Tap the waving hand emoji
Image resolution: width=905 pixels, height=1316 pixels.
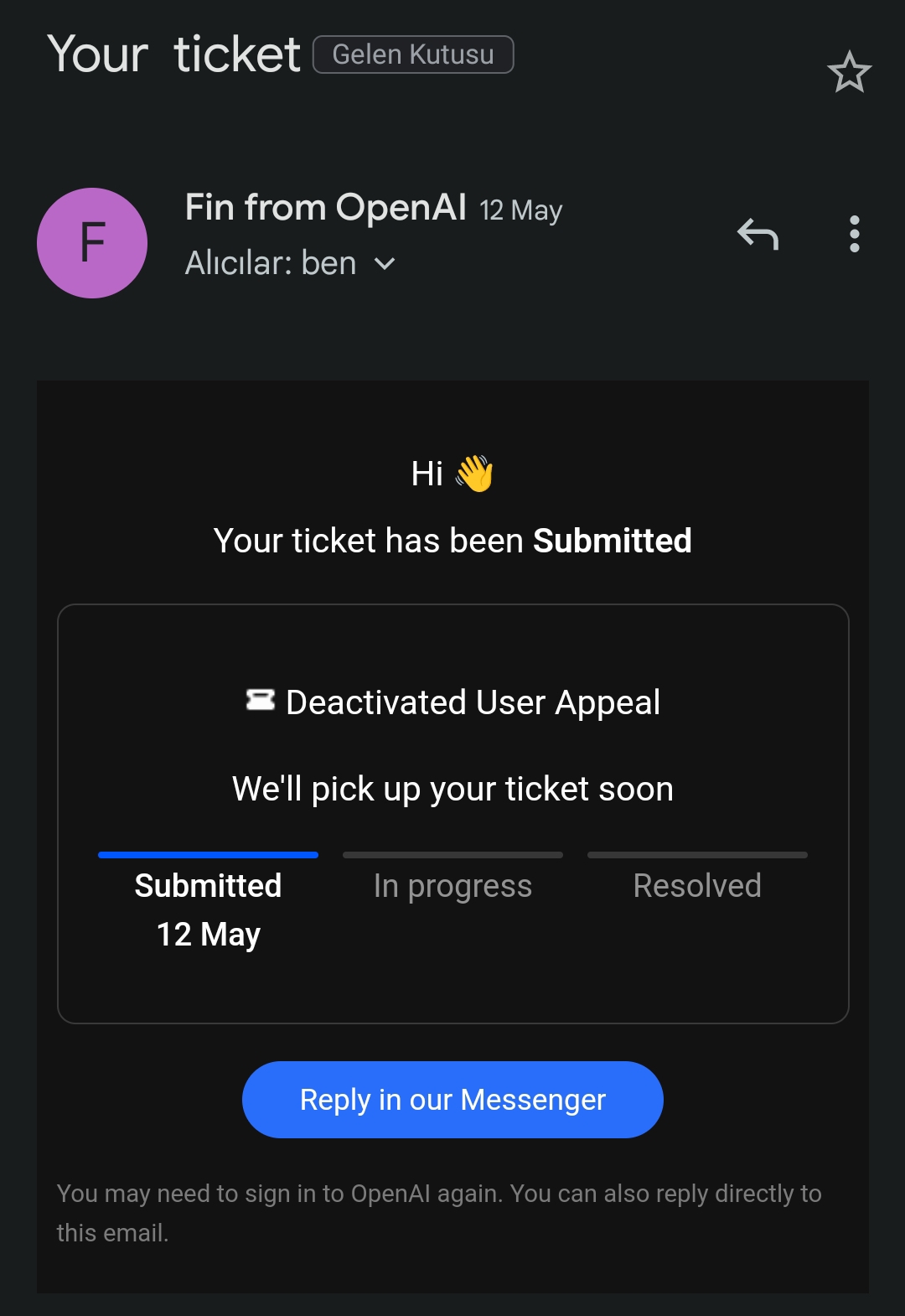click(474, 474)
